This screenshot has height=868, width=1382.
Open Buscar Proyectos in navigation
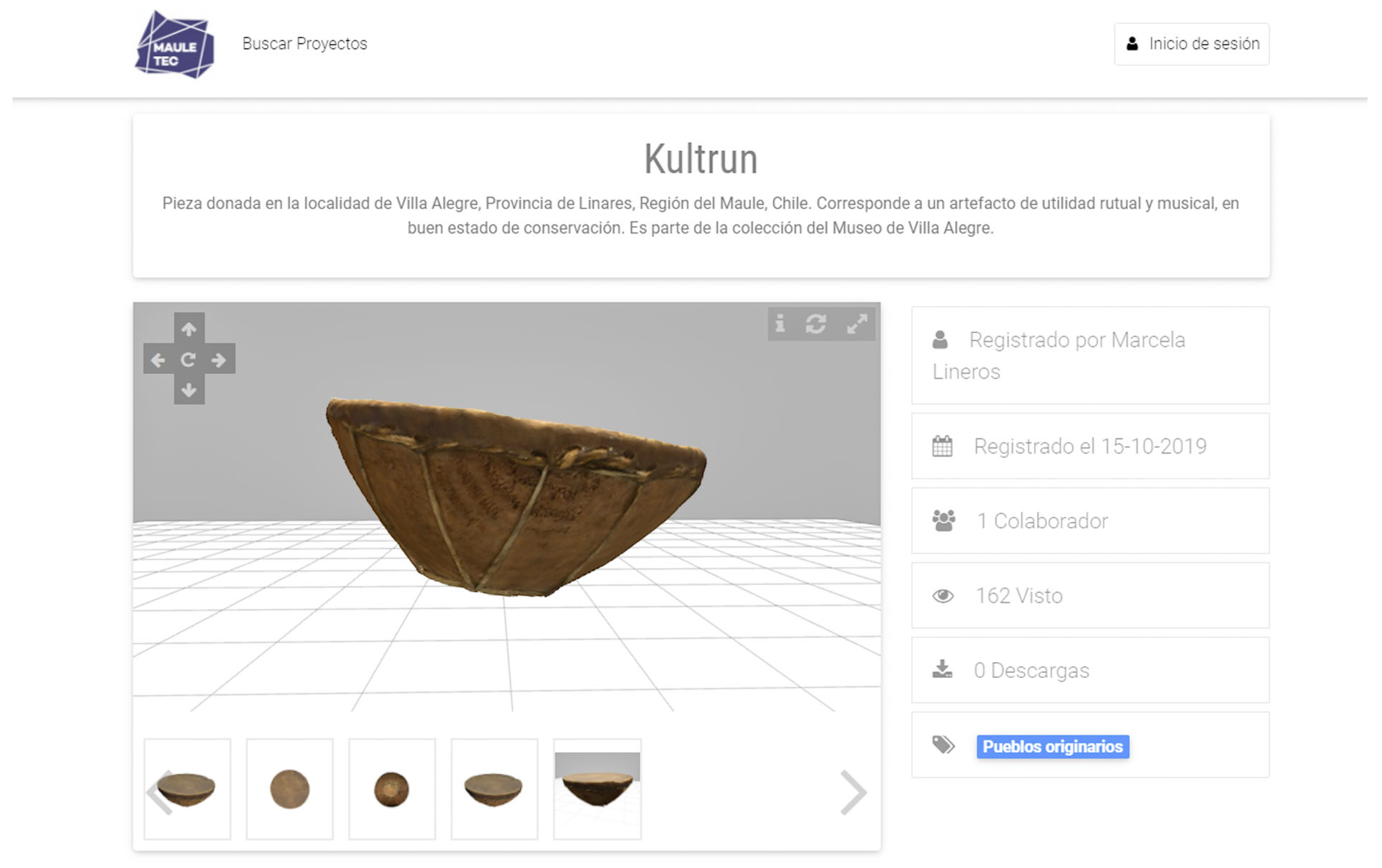click(304, 44)
